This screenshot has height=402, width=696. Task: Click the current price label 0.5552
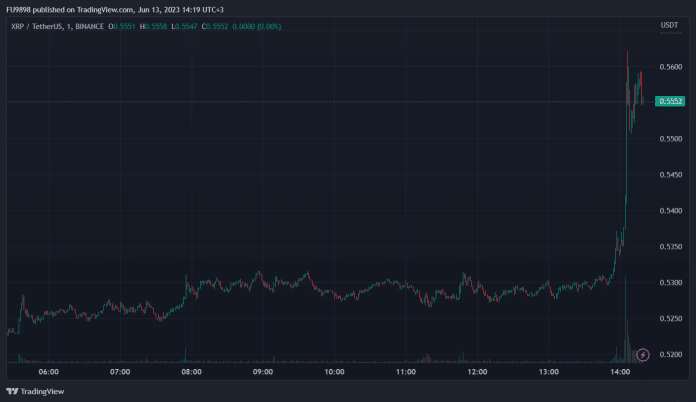(669, 102)
